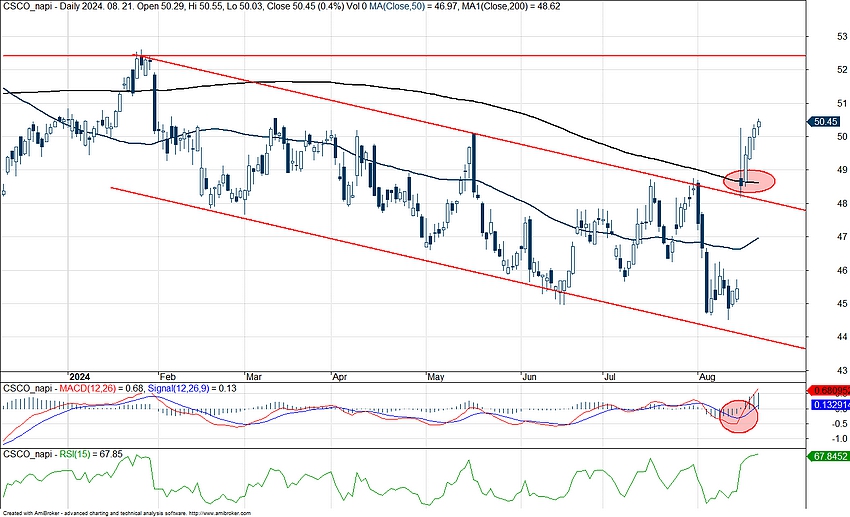Viewport: 850px width, 517px height.
Task: Click the 53 price axis label
Action: pyautogui.click(x=842, y=36)
